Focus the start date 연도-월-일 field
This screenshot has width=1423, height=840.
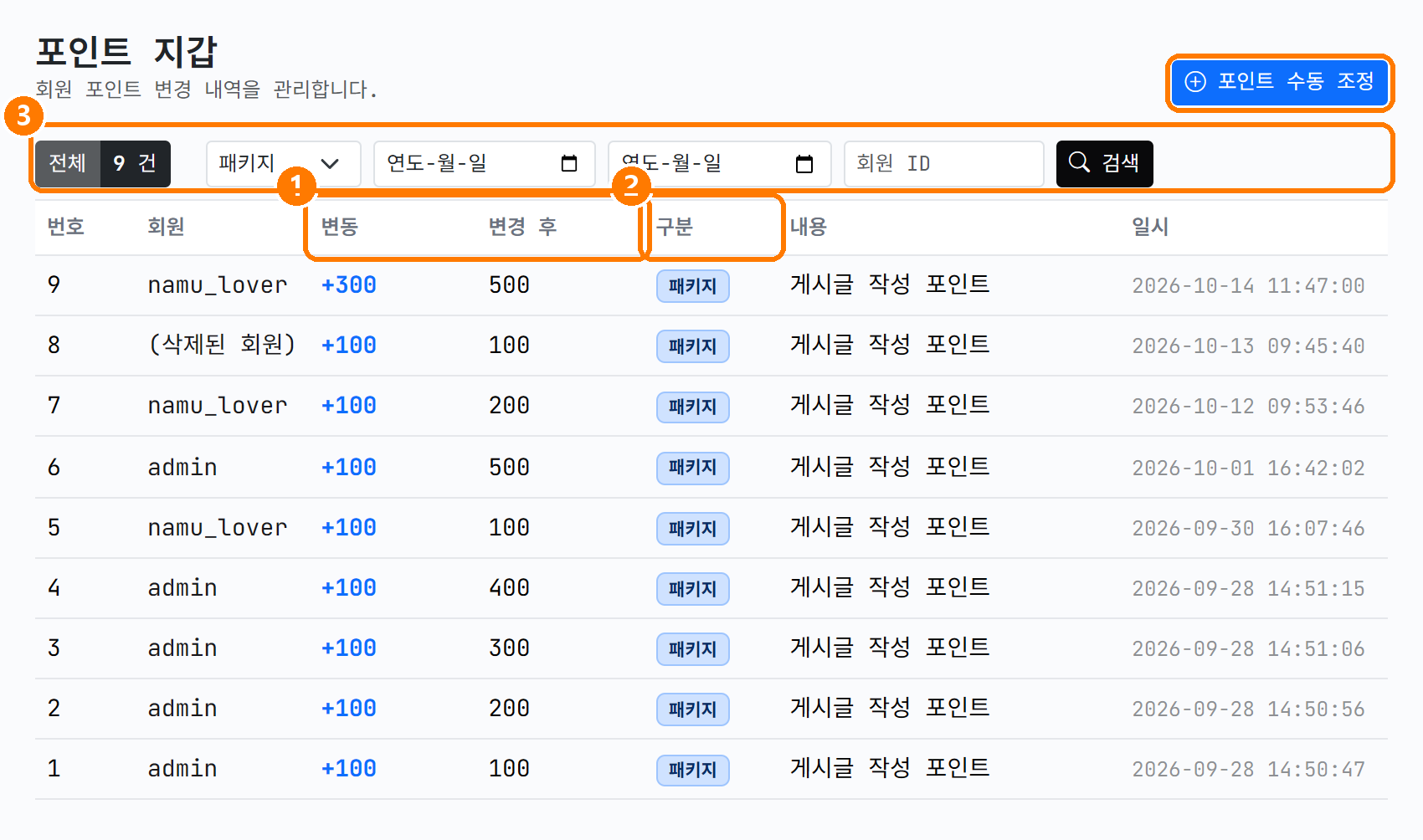pyautogui.click(x=484, y=163)
